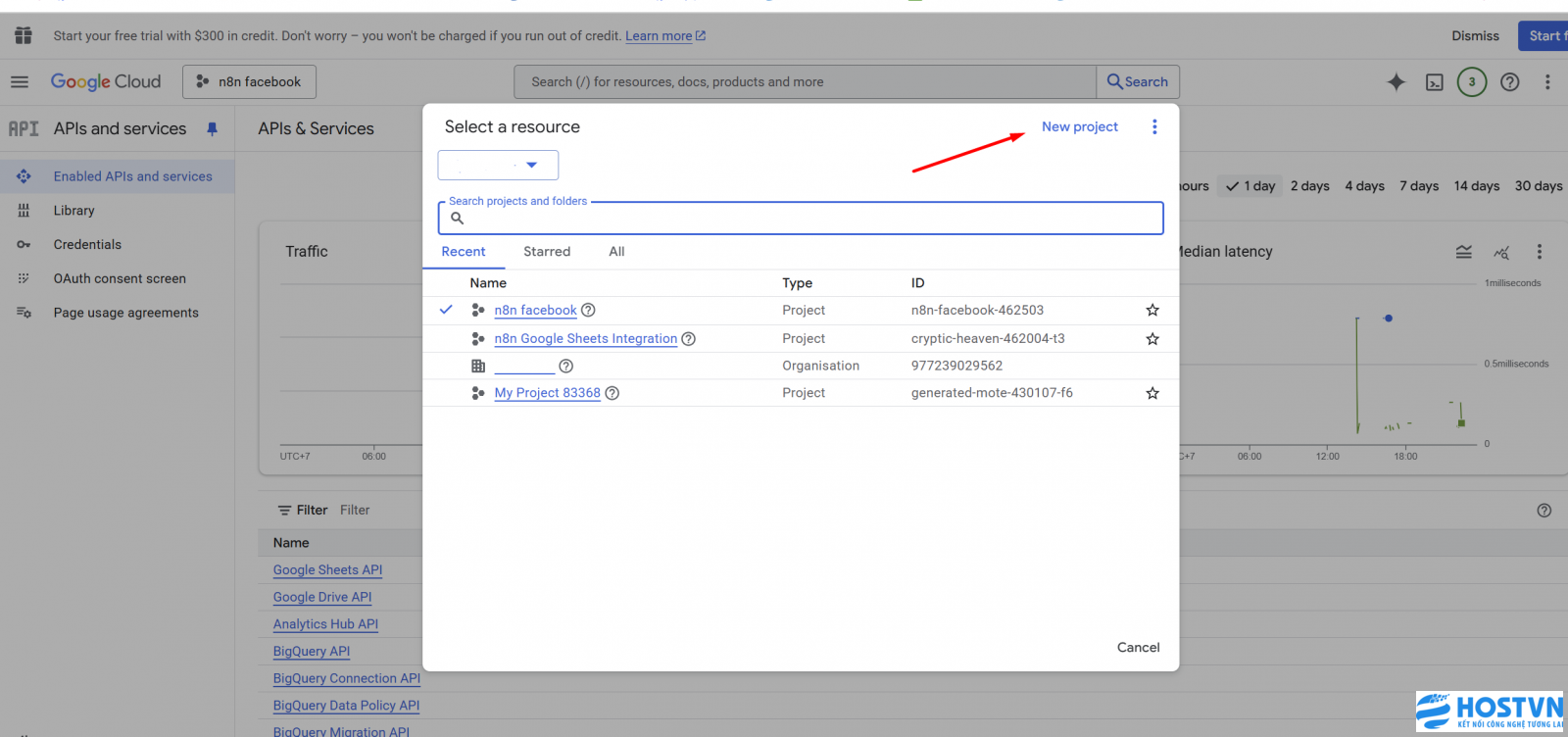Open BigQuery Data Policy API link

tap(346, 706)
